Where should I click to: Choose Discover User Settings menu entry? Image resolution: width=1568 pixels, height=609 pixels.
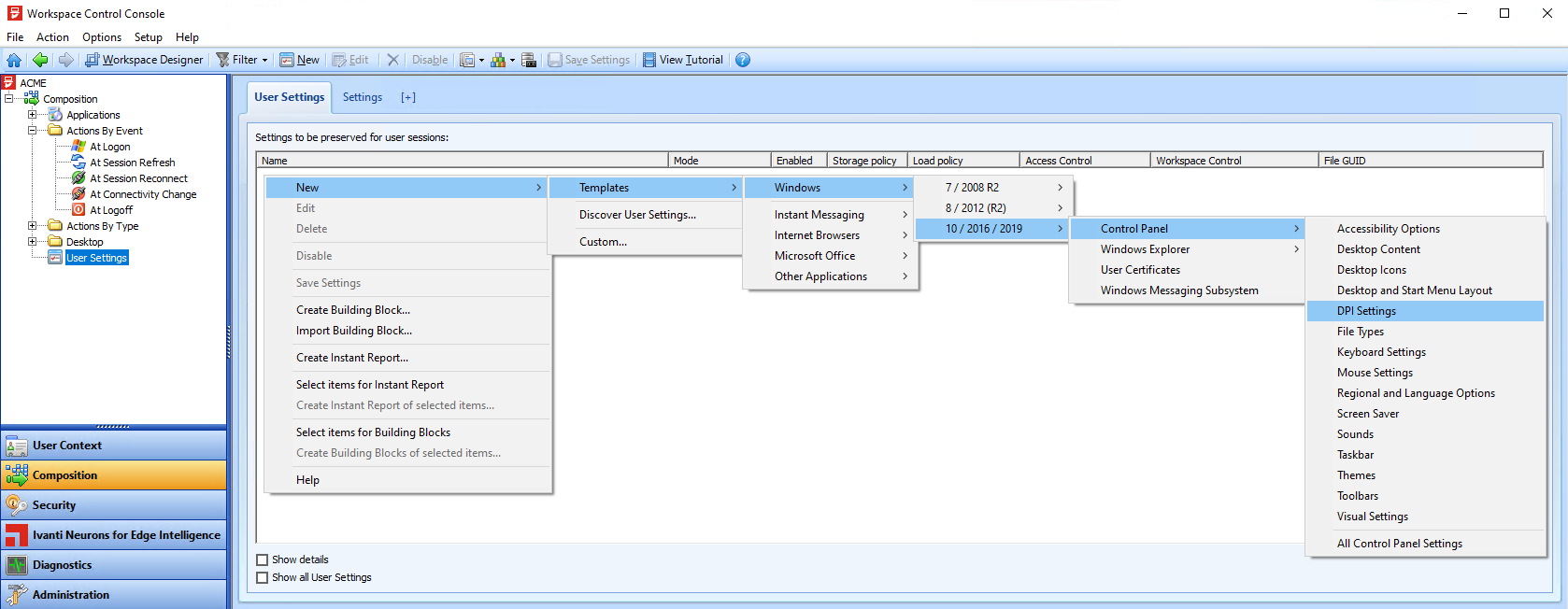pyautogui.click(x=637, y=215)
